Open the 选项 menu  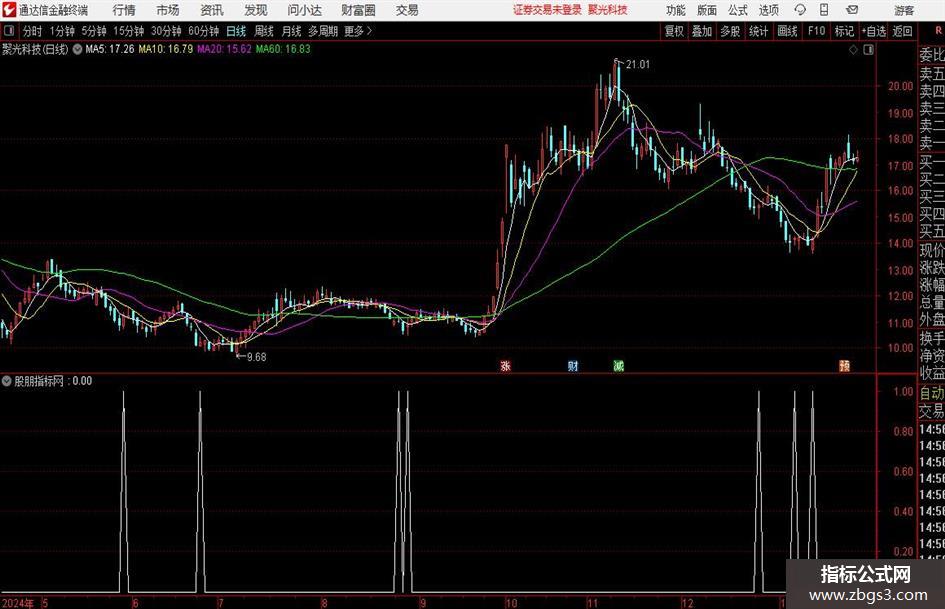(768, 10)
